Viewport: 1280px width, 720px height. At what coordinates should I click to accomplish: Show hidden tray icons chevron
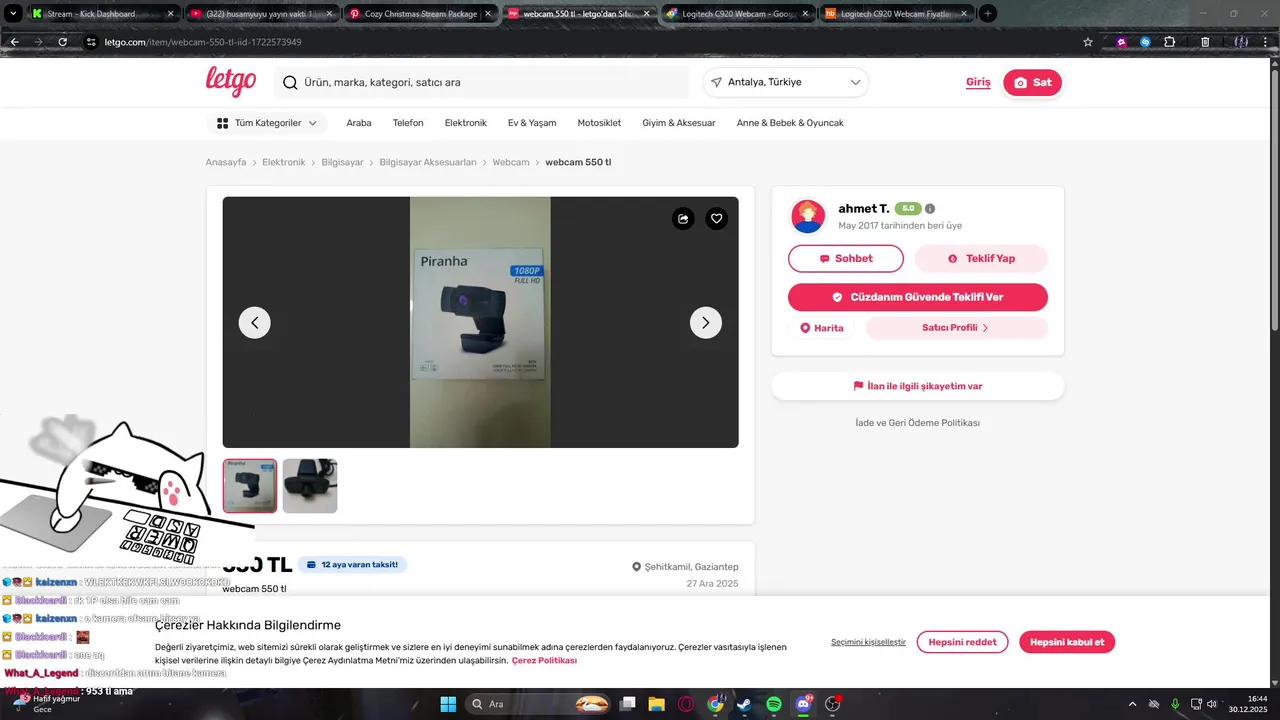(x=1132, y=704)
